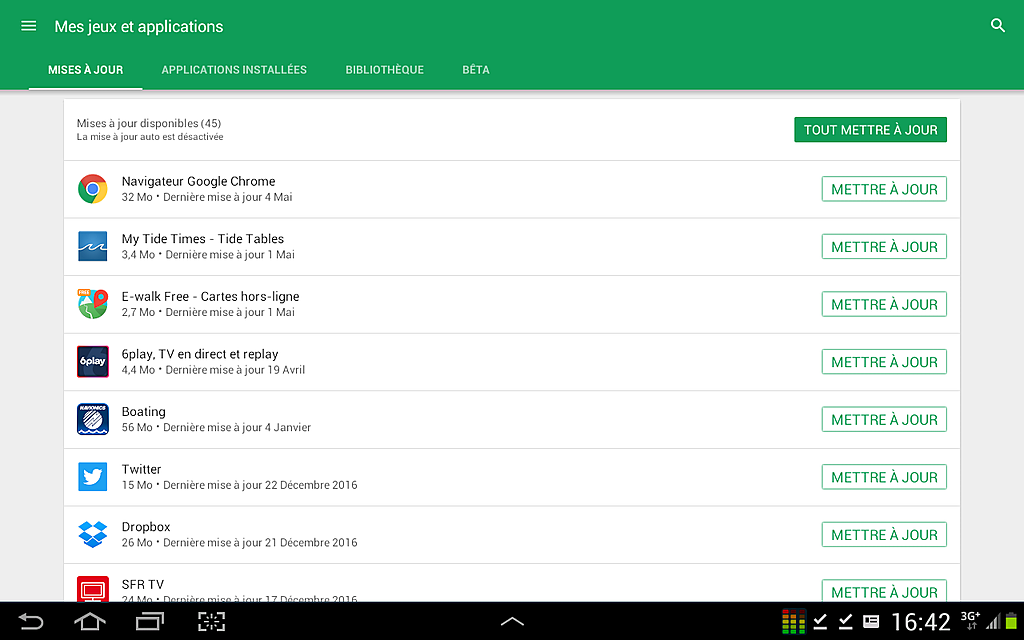1024x640 pixels.
Task: Update E-walk Free app
Action: tap(884, 304)
